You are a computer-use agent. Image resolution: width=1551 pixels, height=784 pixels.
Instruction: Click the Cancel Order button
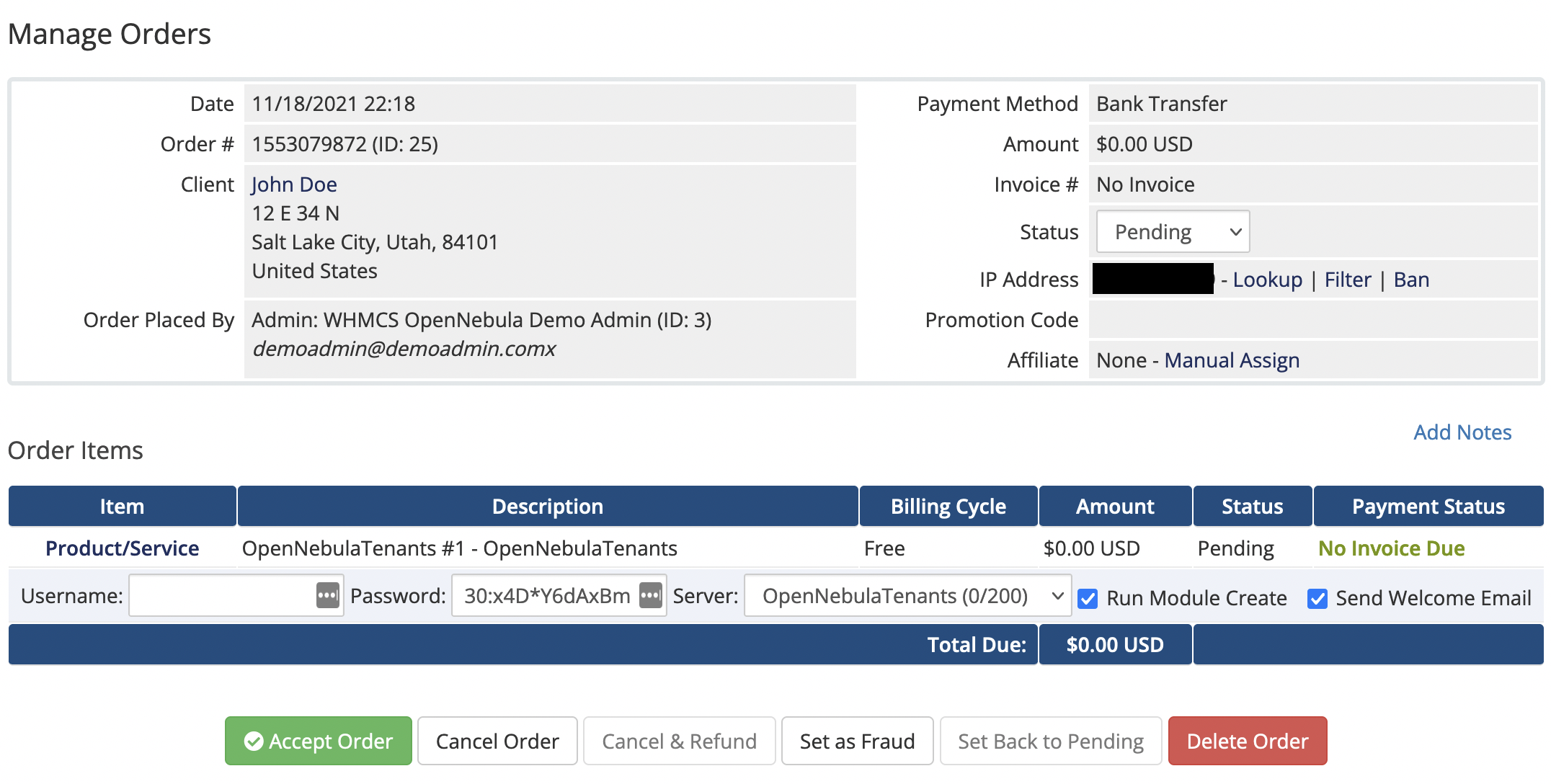[x=497, y=741]
